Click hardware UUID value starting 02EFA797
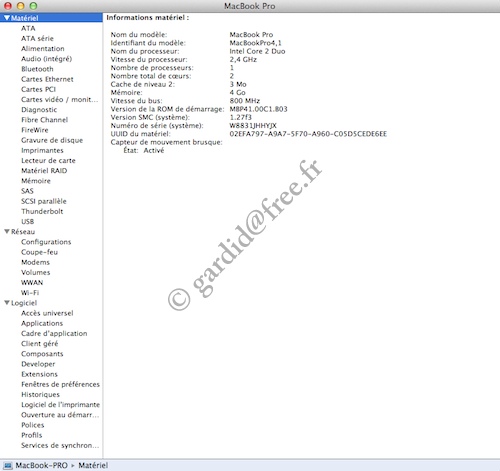Image resolution: width=500 pixels, height=471 pixels. (x=308, y=134)
